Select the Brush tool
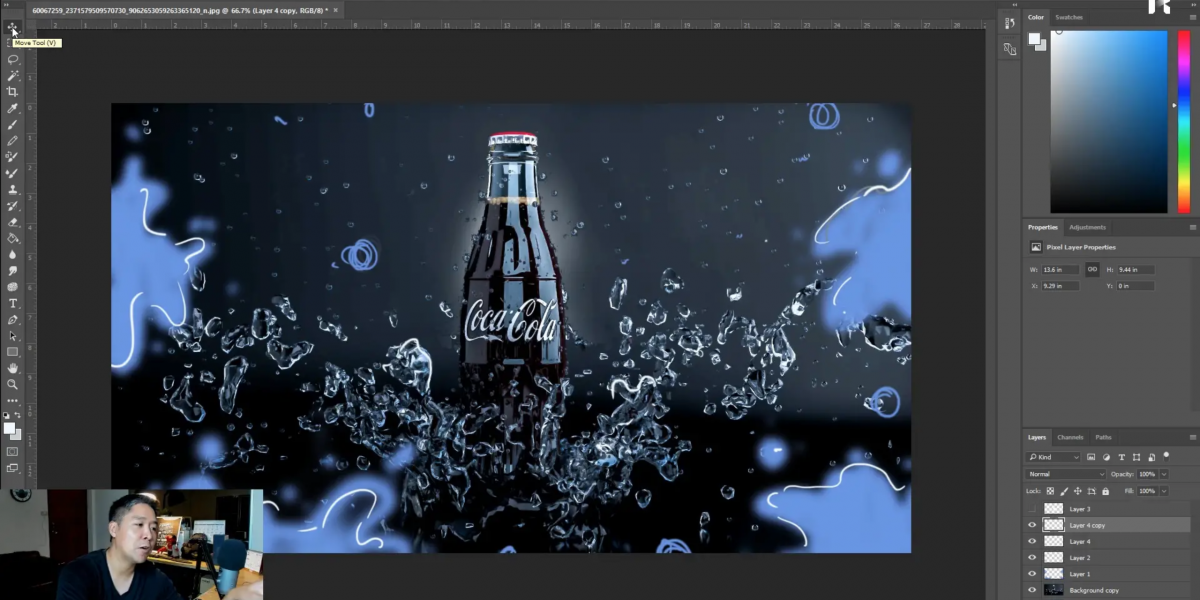1200x600 pixels. [x=13, y=124]
